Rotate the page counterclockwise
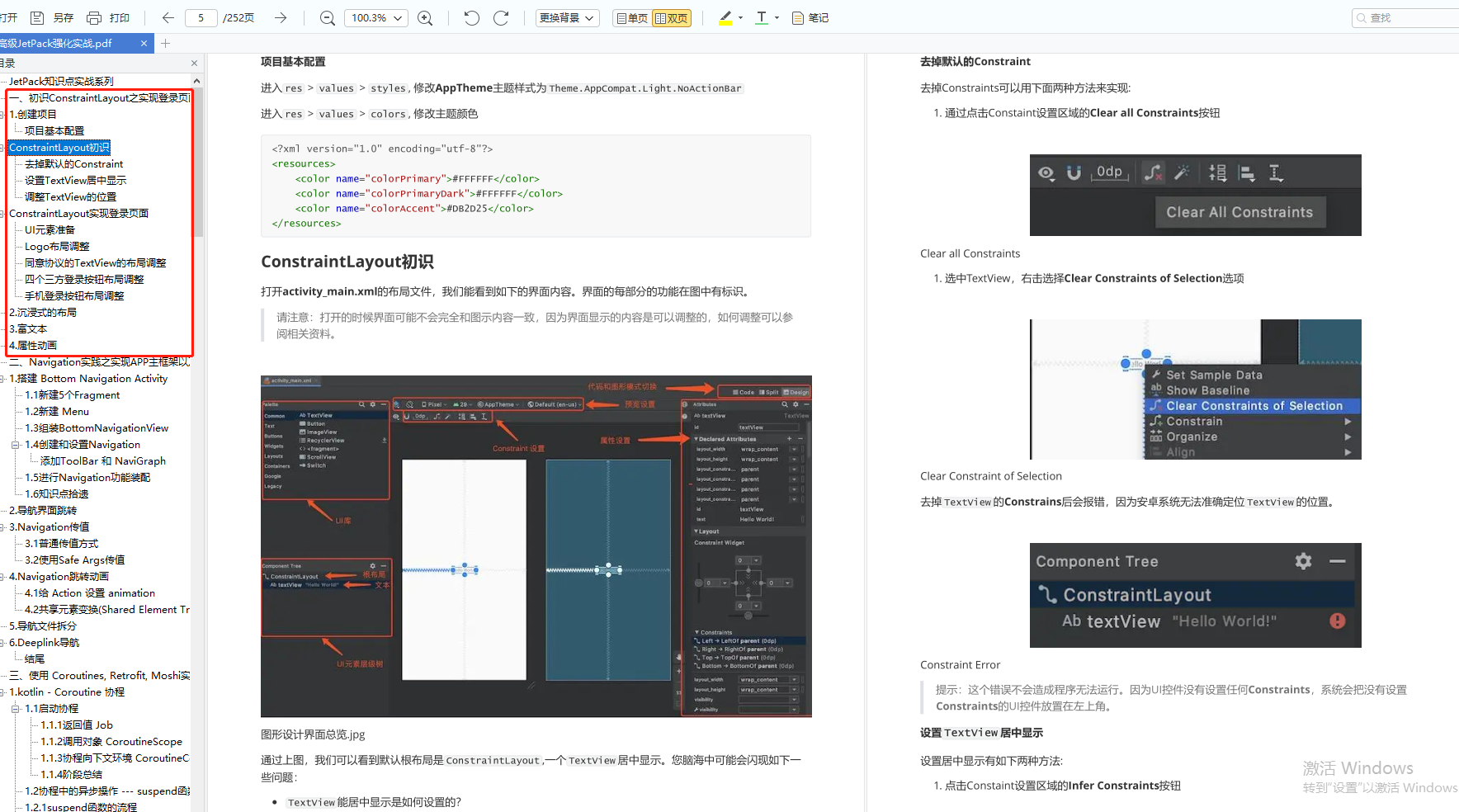The image size is (1459, 812). 471,17
